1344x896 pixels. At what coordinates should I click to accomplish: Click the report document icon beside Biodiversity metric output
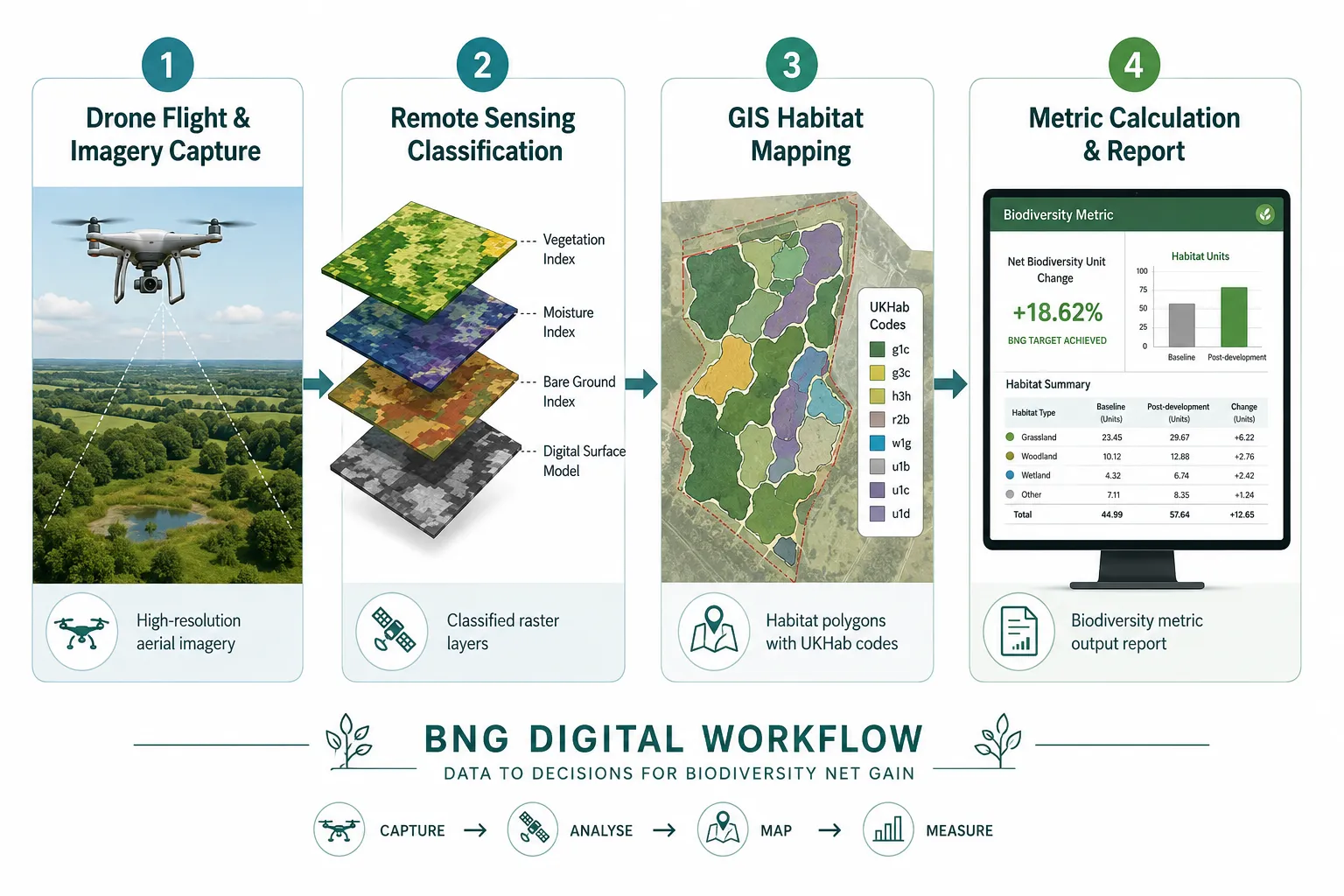pos(1018,632)
